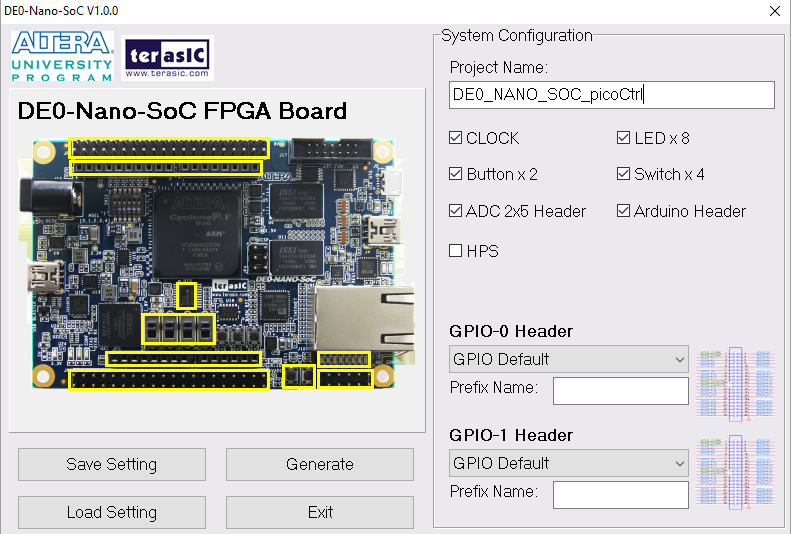
Task: Disable the Arduino Header option
Action: point(624,211)
